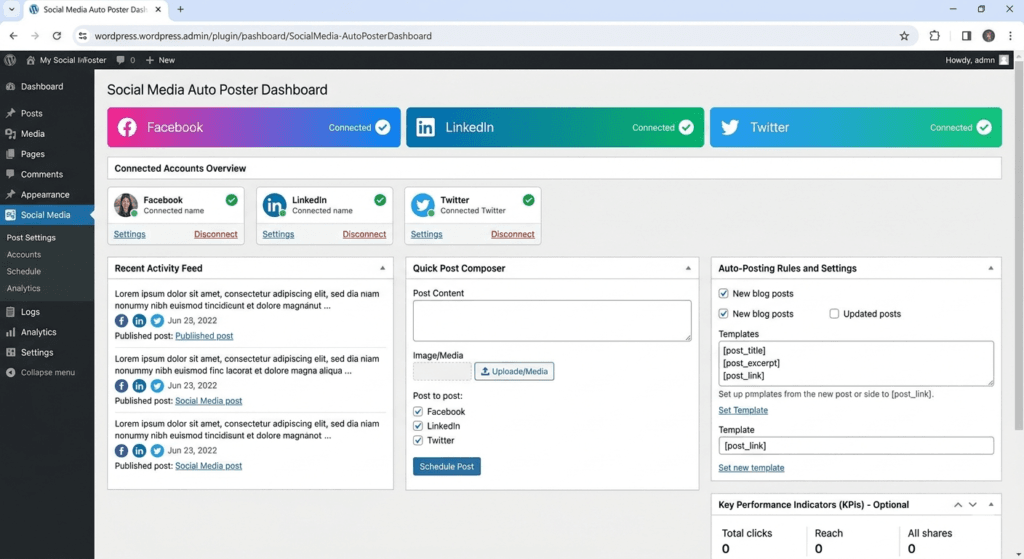Screen dimensions: 1024x559
Task: Click the Connected checkmark on LinkedIn banner
Action: (686, 127)
